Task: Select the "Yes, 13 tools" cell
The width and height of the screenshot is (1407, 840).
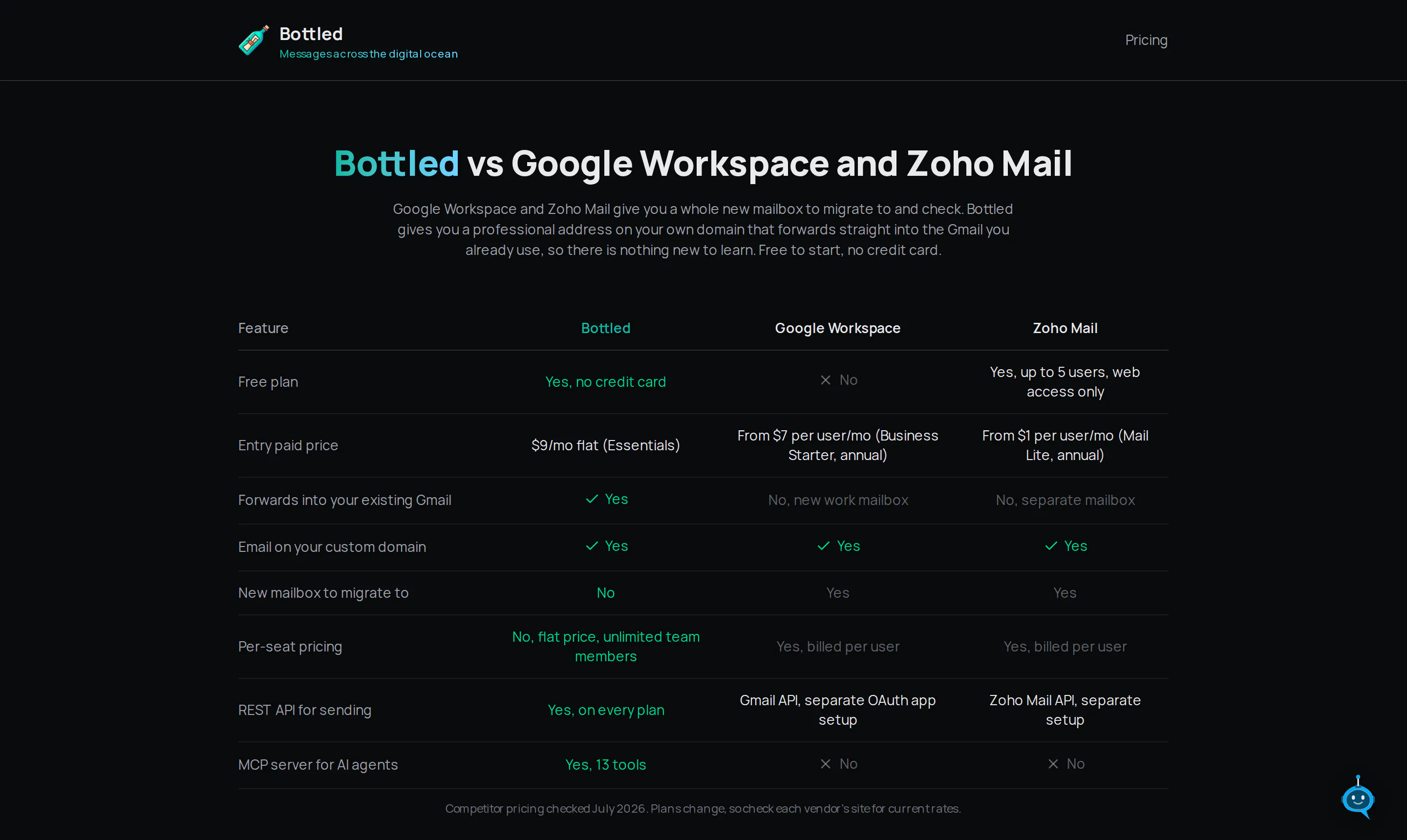Action: click(606, 765)
